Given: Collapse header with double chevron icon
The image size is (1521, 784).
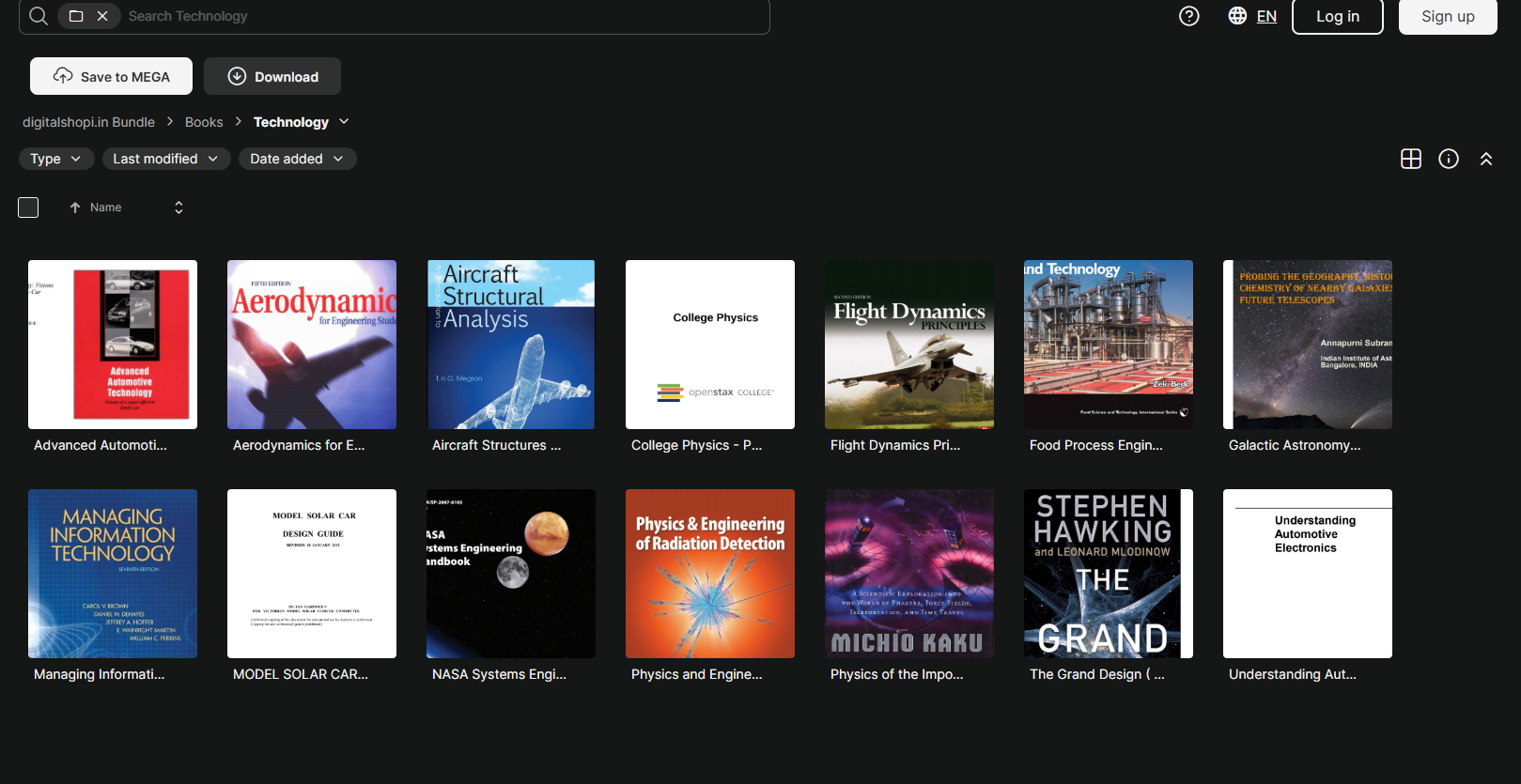Looking at the screenshot, I should coord(1486,159).
